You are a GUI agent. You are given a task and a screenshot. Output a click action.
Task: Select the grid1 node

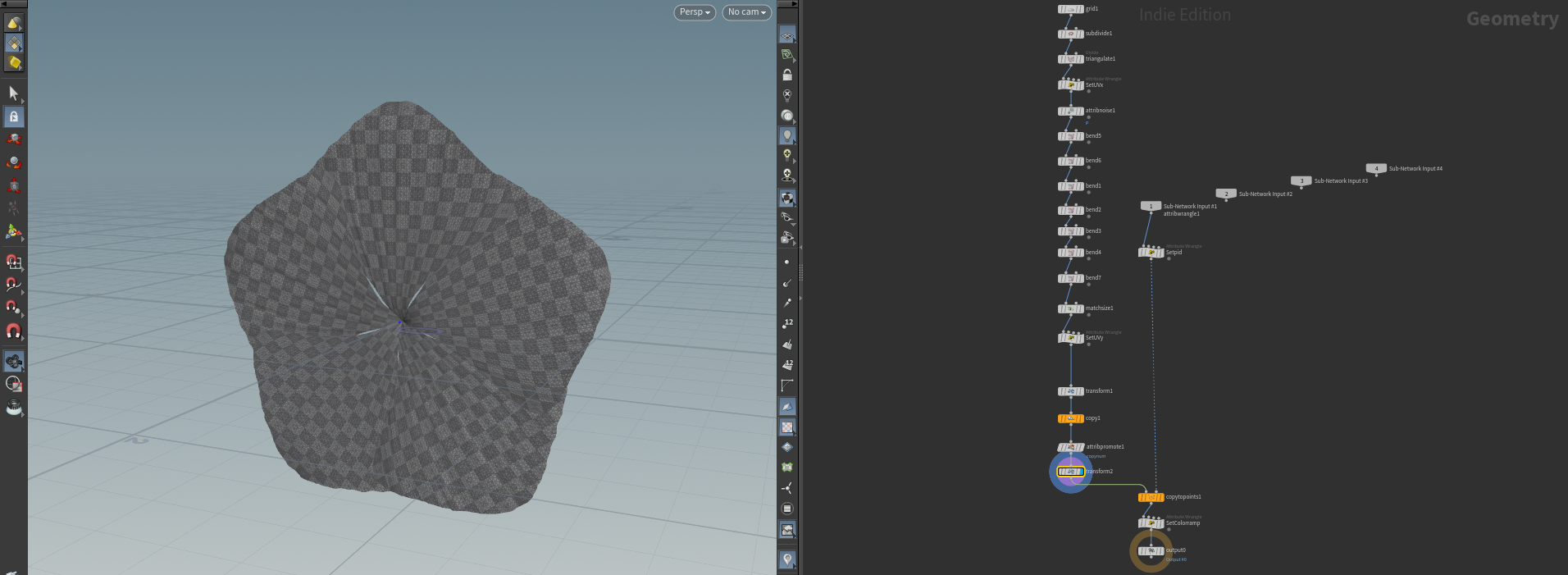1070,9
